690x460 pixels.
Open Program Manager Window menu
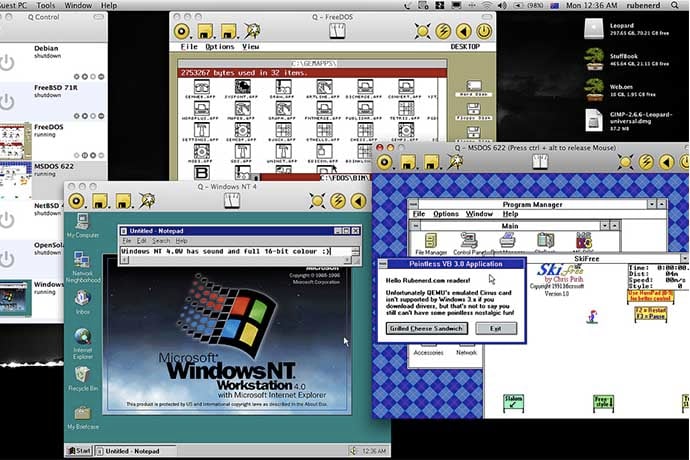pyautogui.click(x=479, y=214)
